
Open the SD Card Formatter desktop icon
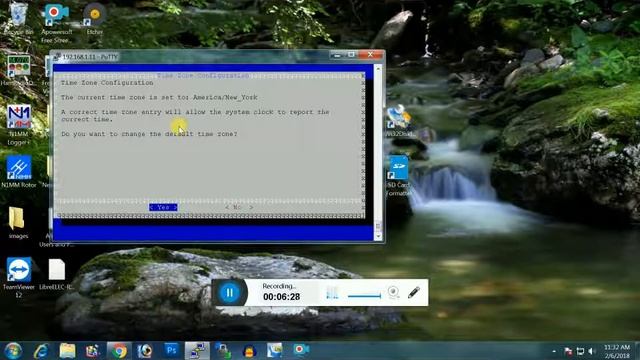click(398, 176)
